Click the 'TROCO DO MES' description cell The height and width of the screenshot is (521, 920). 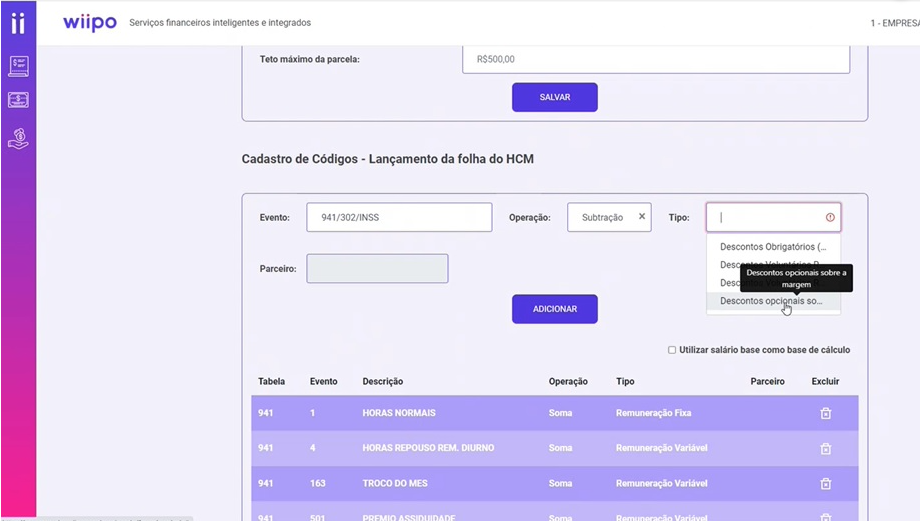[x=395, y=483]
